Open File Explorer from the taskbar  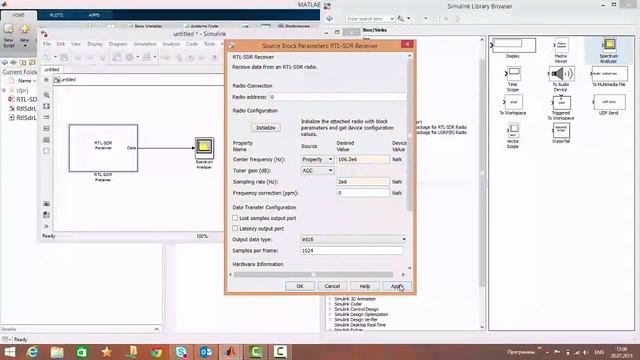(57, 352)
